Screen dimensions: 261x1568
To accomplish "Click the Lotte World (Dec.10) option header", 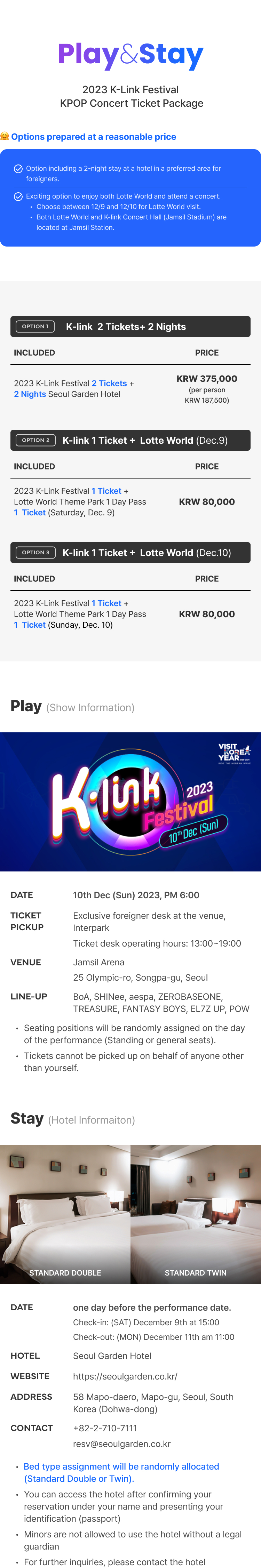I will pyautogui.click(x=130, y=553).
